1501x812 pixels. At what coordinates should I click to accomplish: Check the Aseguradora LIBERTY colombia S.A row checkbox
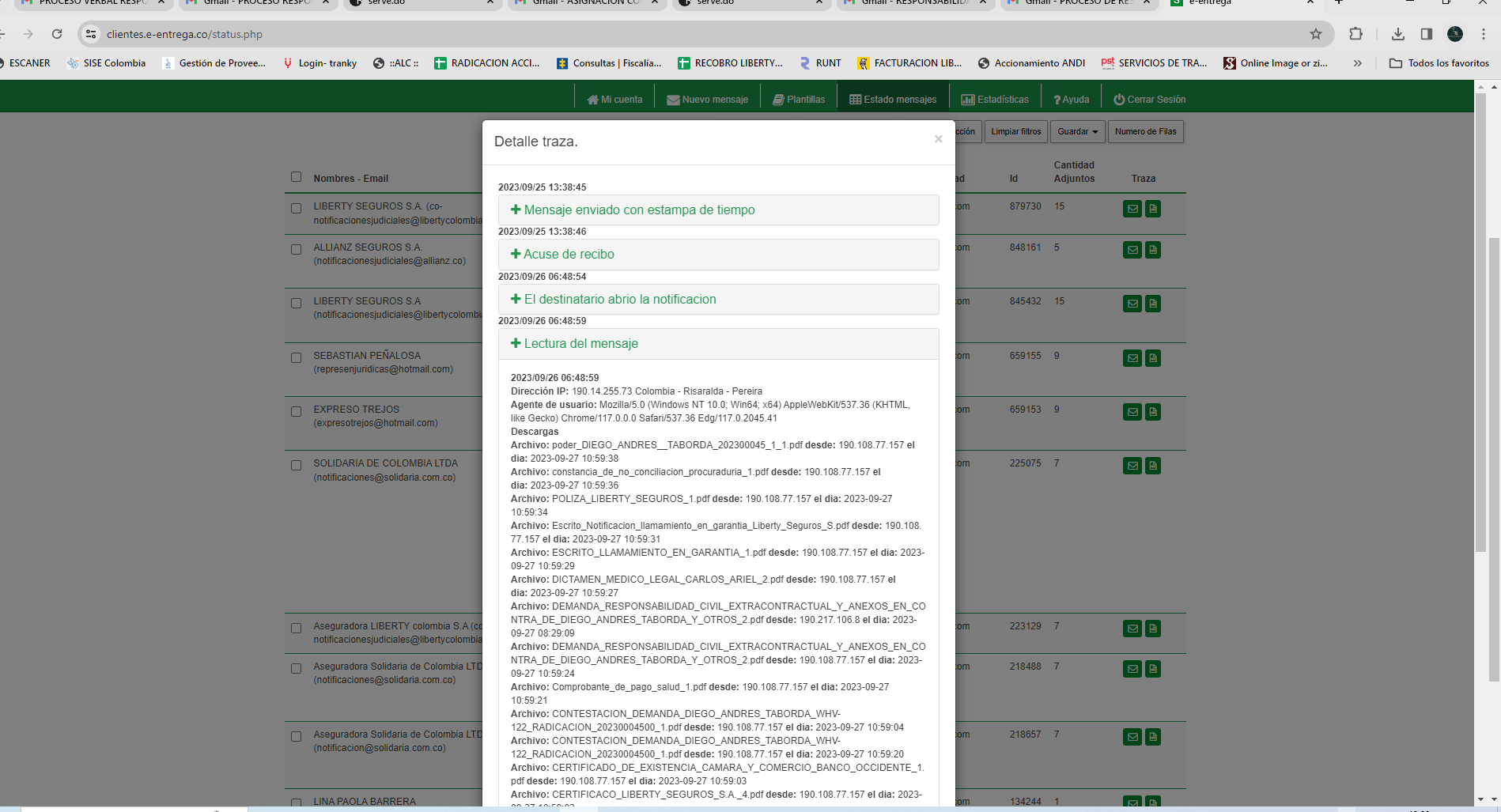coord(296,629)
